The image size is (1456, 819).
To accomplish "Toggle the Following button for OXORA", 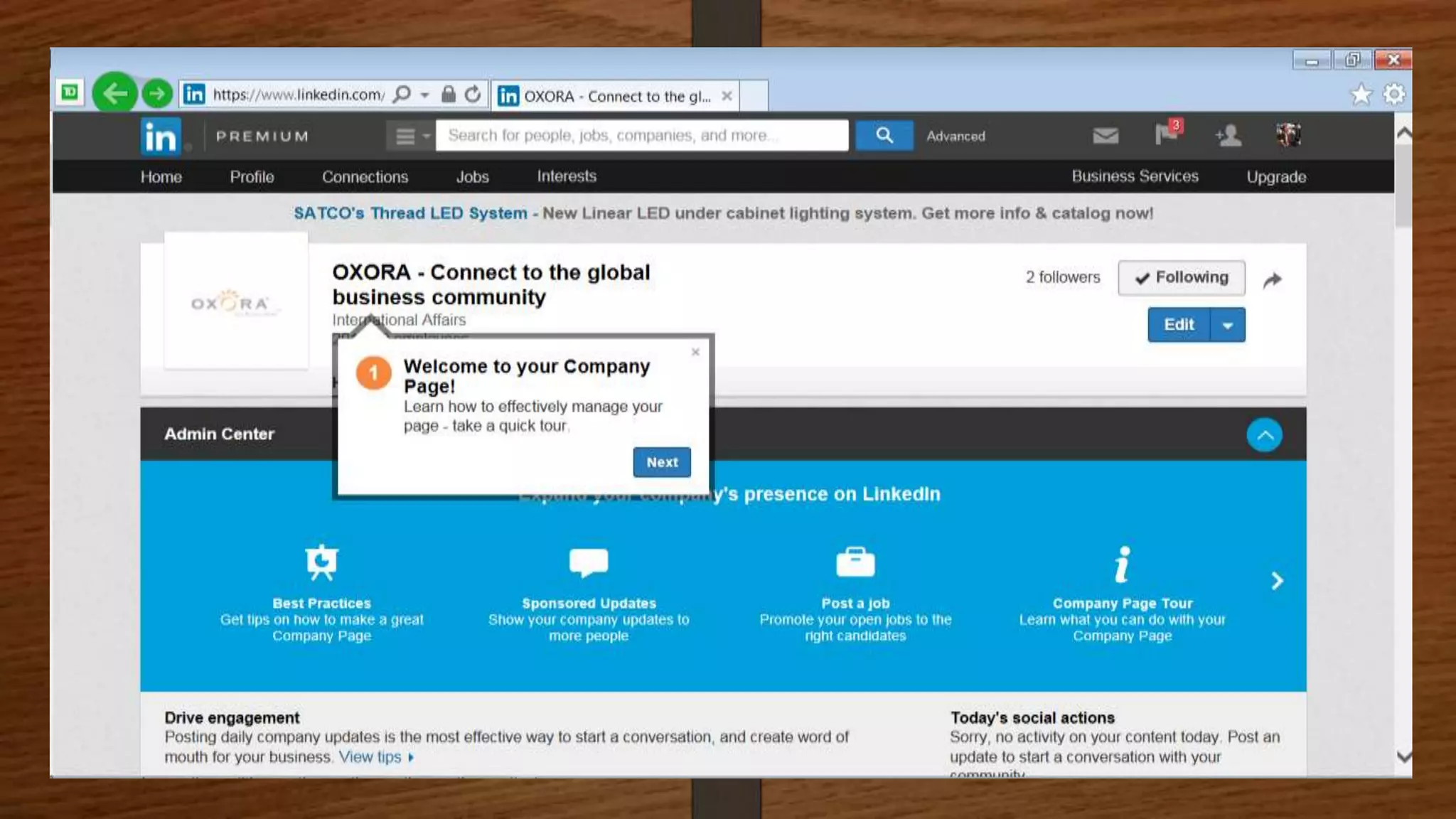I will (1181, 277).
